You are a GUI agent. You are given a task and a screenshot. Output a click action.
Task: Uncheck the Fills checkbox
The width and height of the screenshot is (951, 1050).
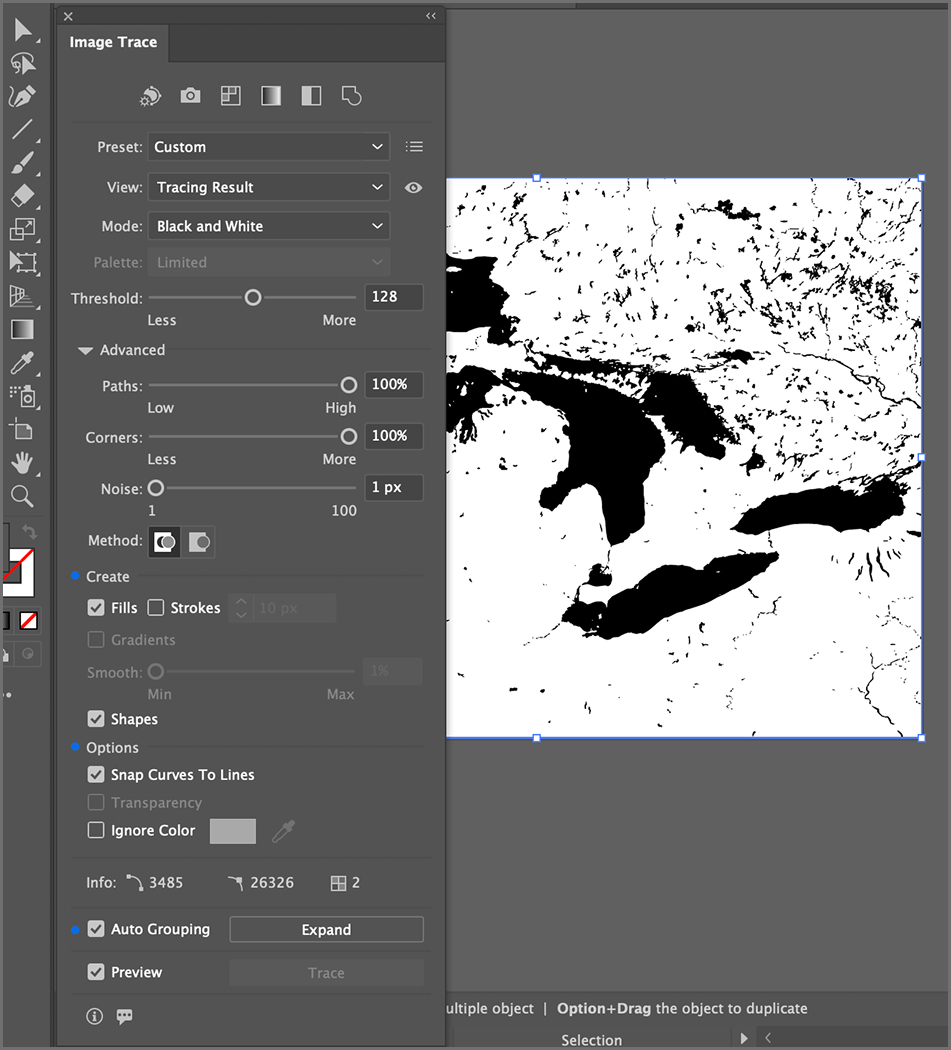[96, 607]
